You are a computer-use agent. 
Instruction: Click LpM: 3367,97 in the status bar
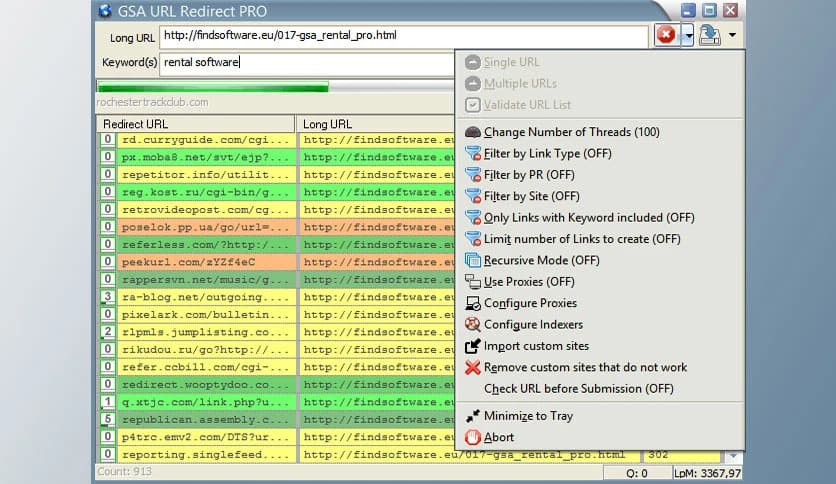pos(707,473)
